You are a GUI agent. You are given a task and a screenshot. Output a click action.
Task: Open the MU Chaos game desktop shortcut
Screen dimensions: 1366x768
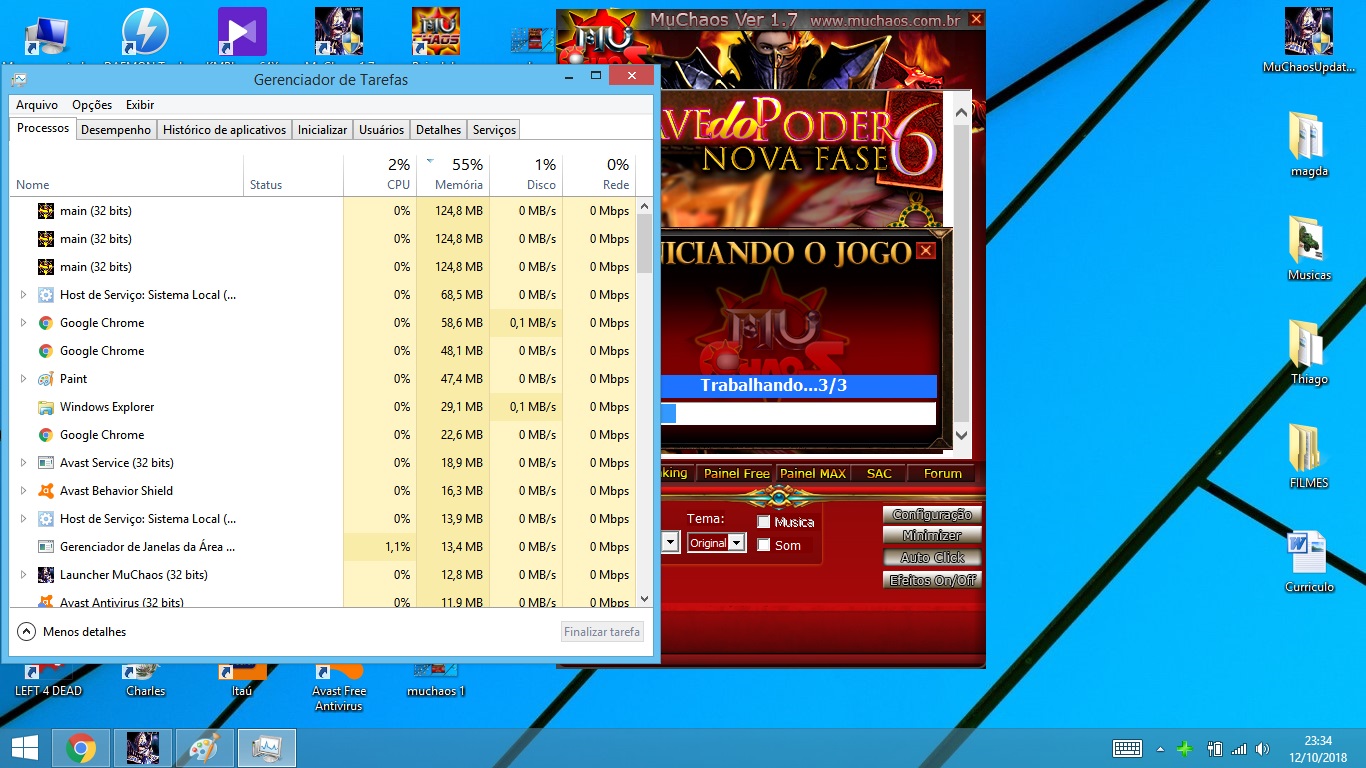pyautogui.click(x=436, y=32)
